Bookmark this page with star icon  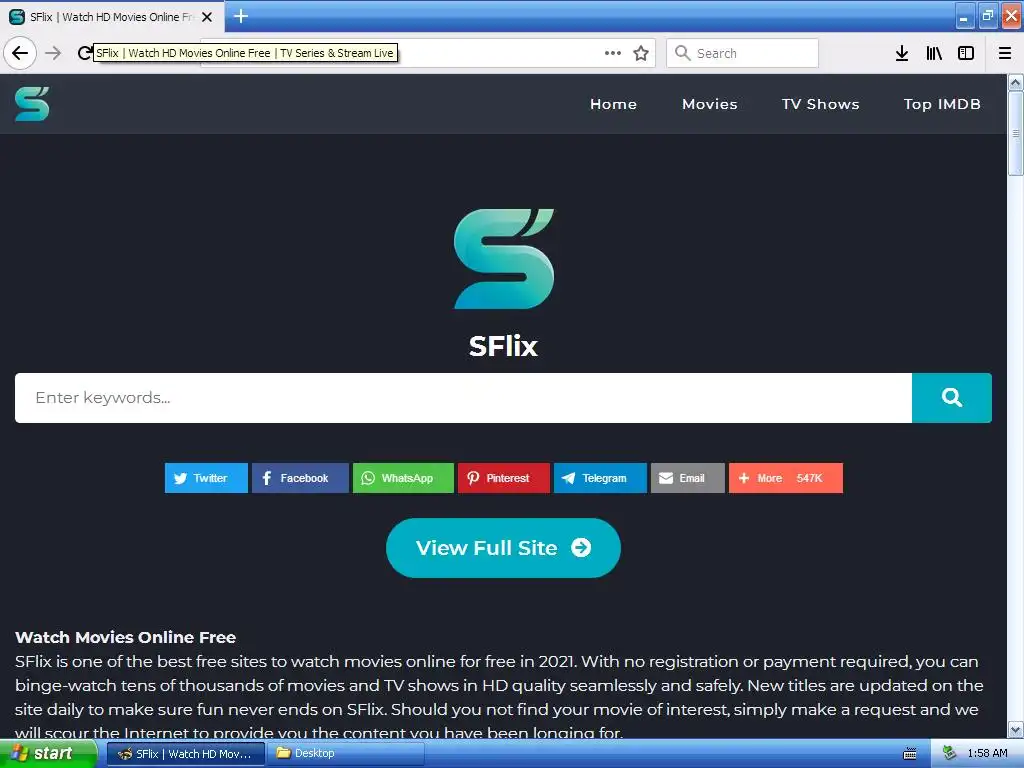[641, 53]
